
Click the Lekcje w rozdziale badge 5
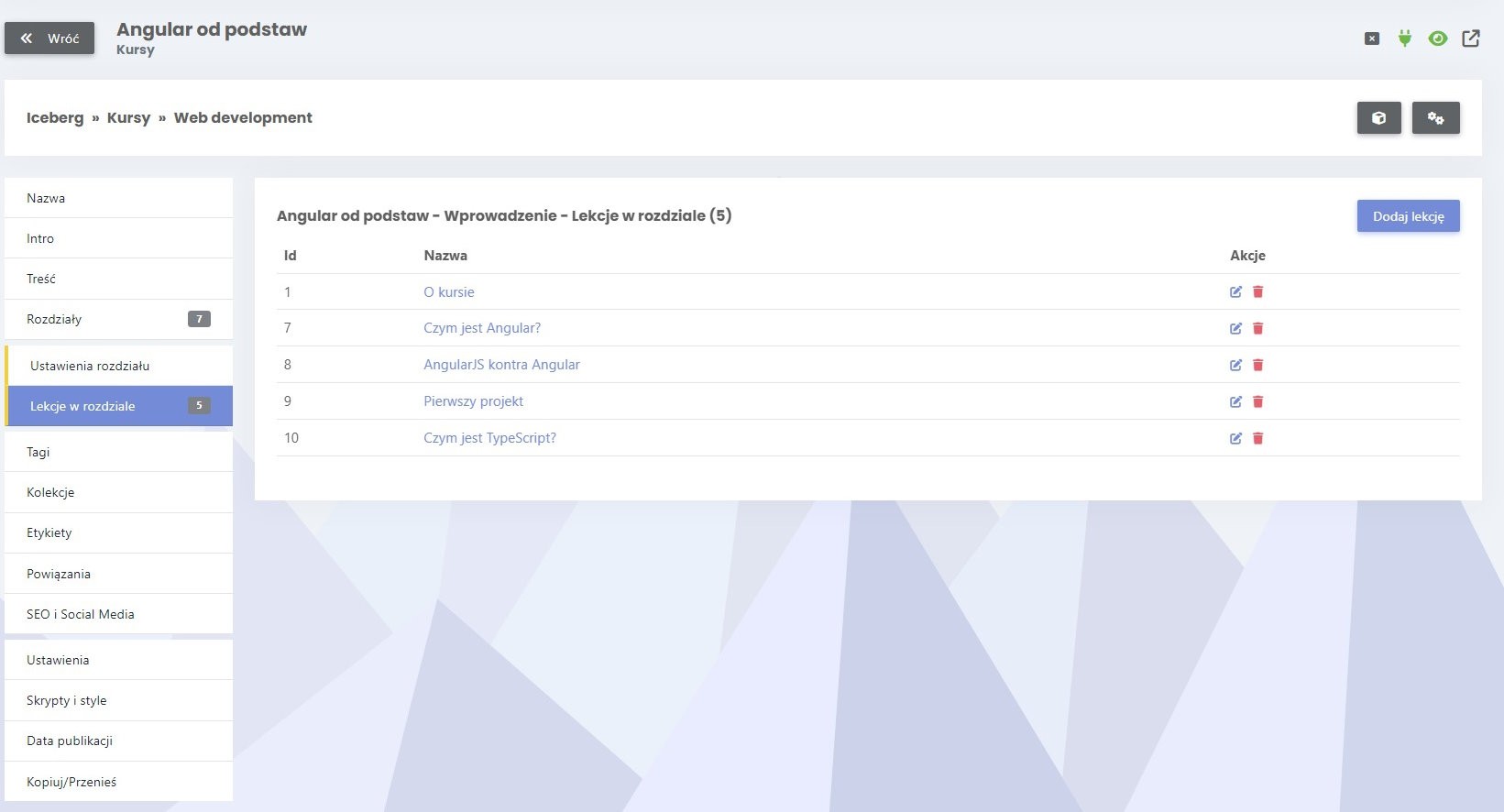(x=199, y=405)
